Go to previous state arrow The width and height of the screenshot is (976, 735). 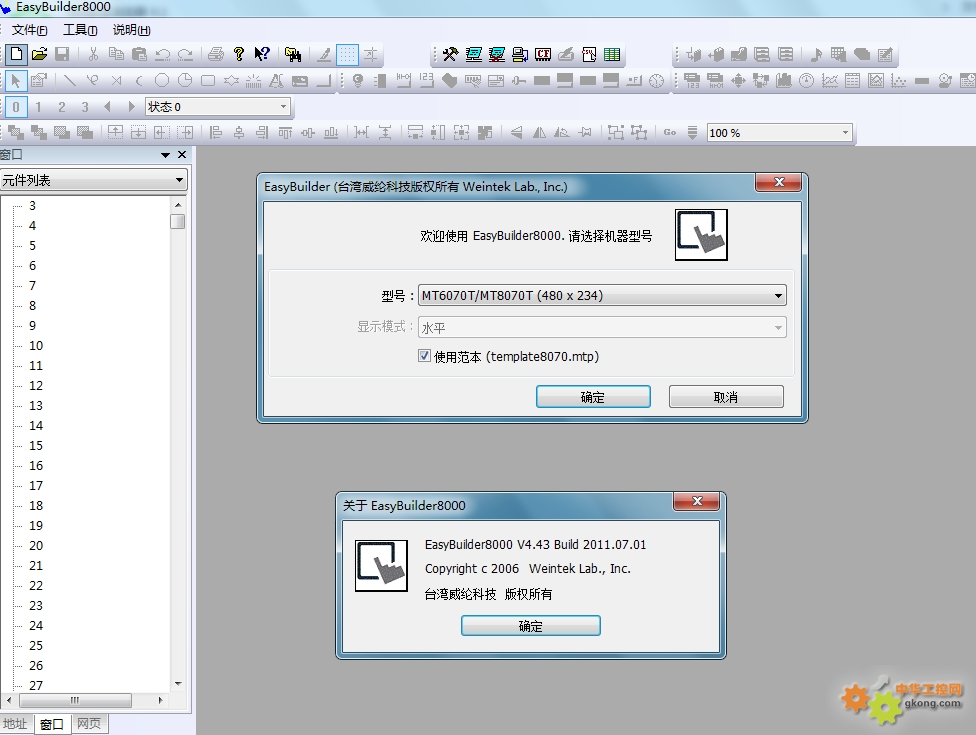click(107, 107)
